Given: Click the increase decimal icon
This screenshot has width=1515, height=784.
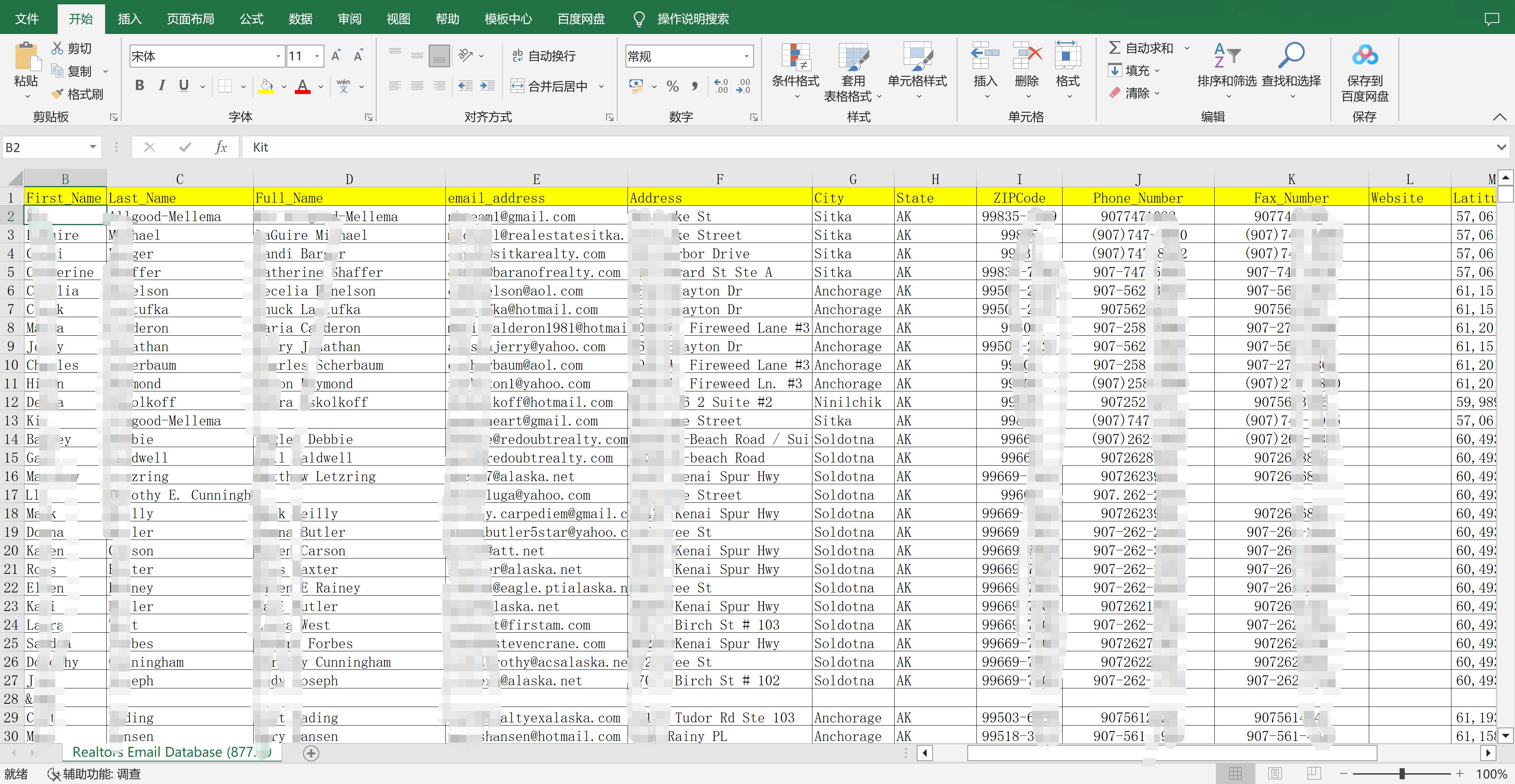Looking at the screenshot, I should (x=721, y=86).
